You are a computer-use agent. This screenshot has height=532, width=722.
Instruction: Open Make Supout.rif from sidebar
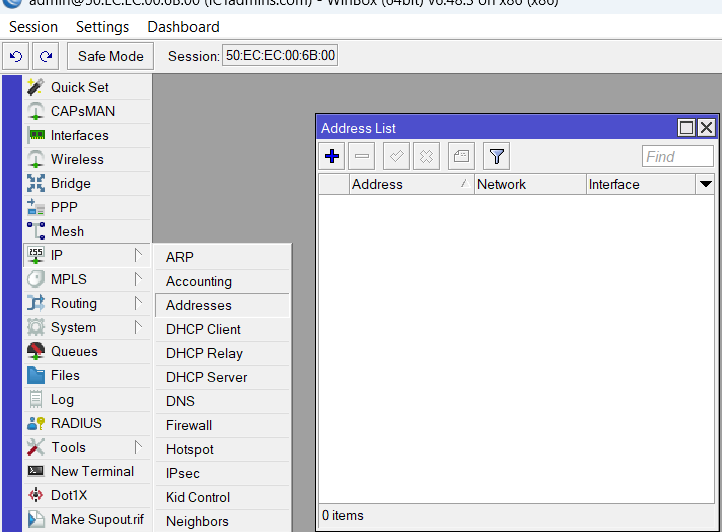87,519
